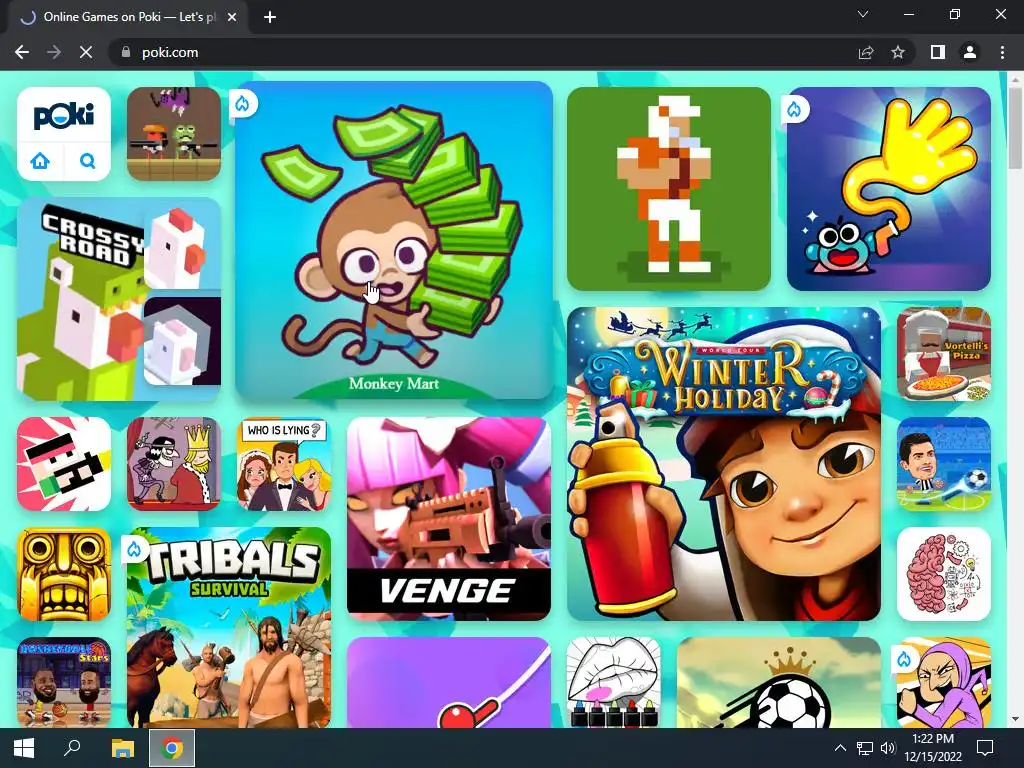
Task: Open the network status tray icon
Action: [865, 748]
